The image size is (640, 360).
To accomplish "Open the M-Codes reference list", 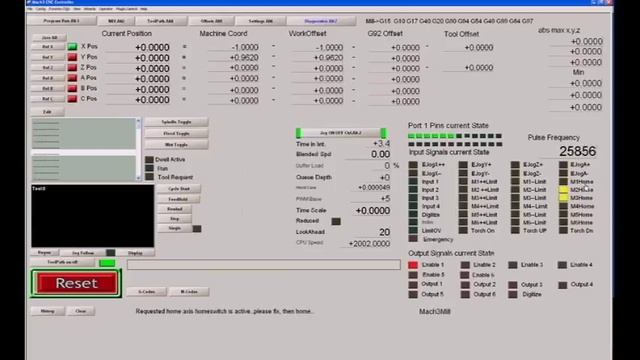I will pos(189,292).
